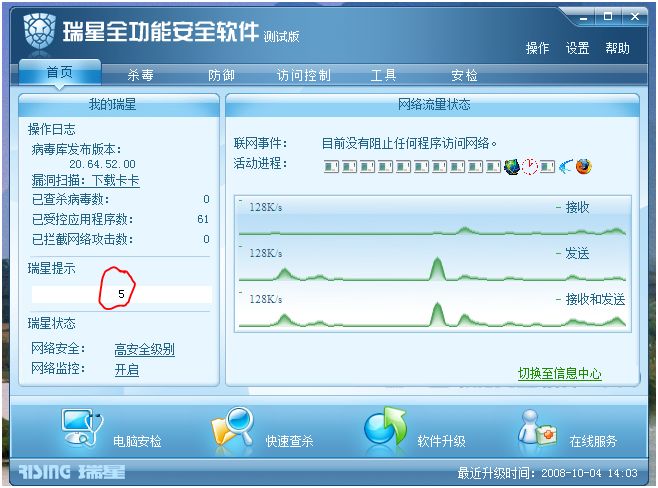
Task: Open the 杀毒 tab
Action: click(141, 75)
